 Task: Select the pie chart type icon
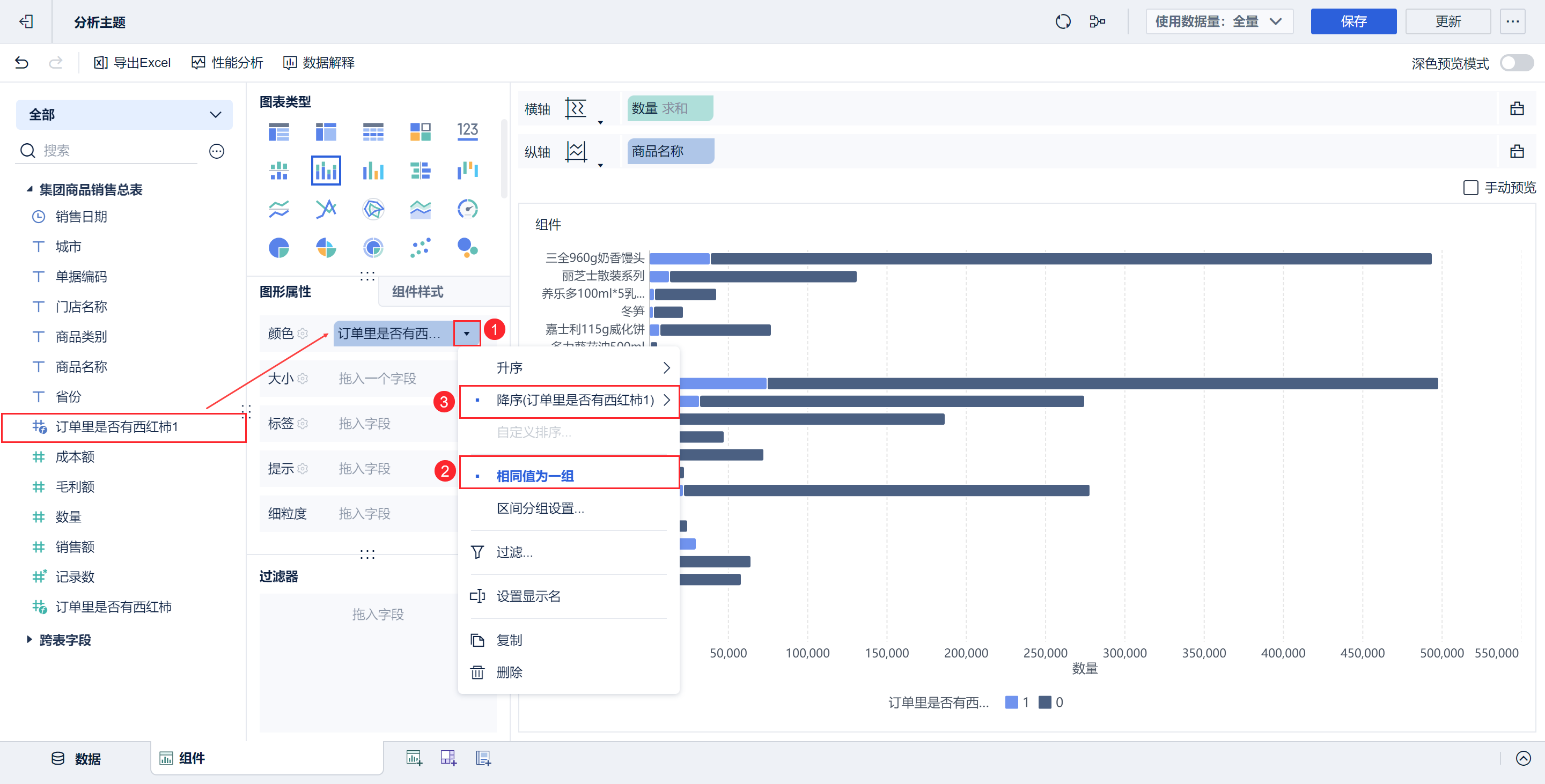279,247
